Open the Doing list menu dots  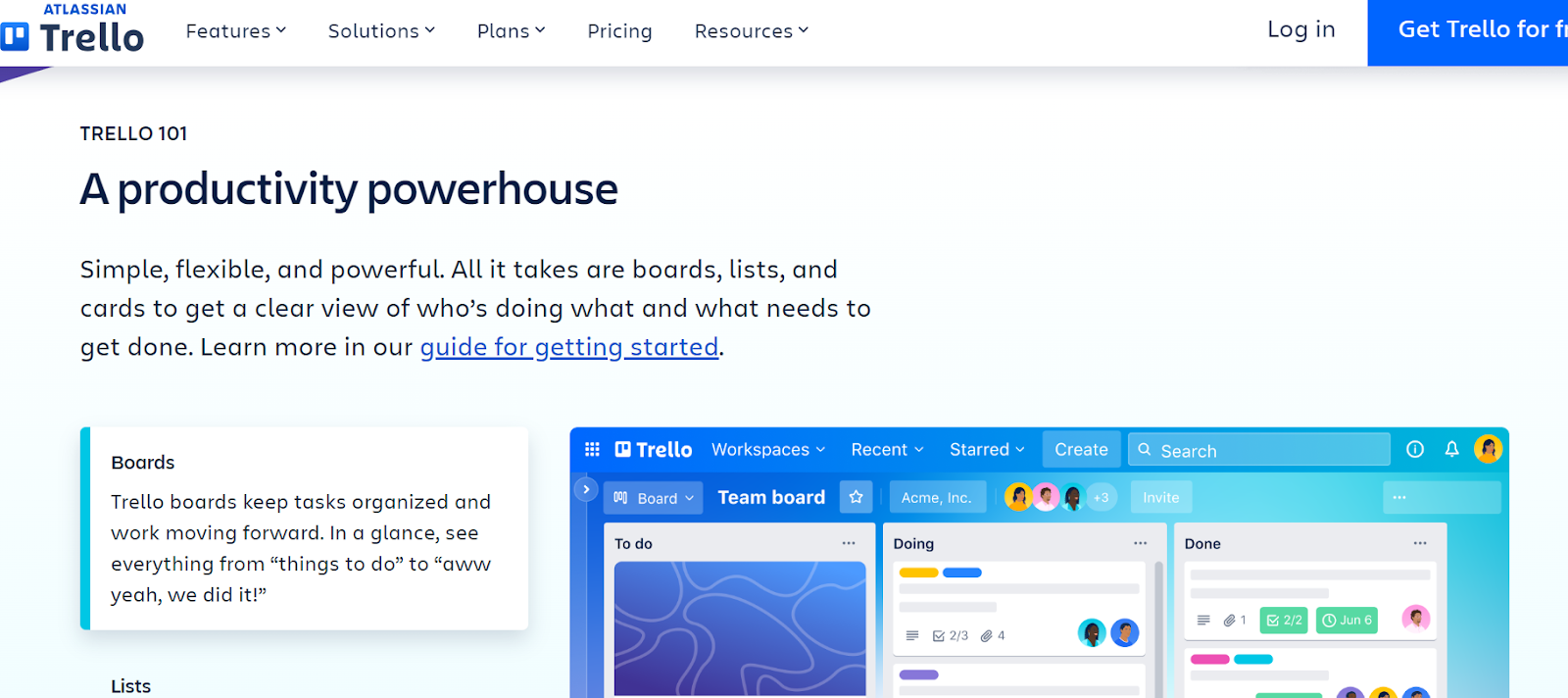point(1141,543)
